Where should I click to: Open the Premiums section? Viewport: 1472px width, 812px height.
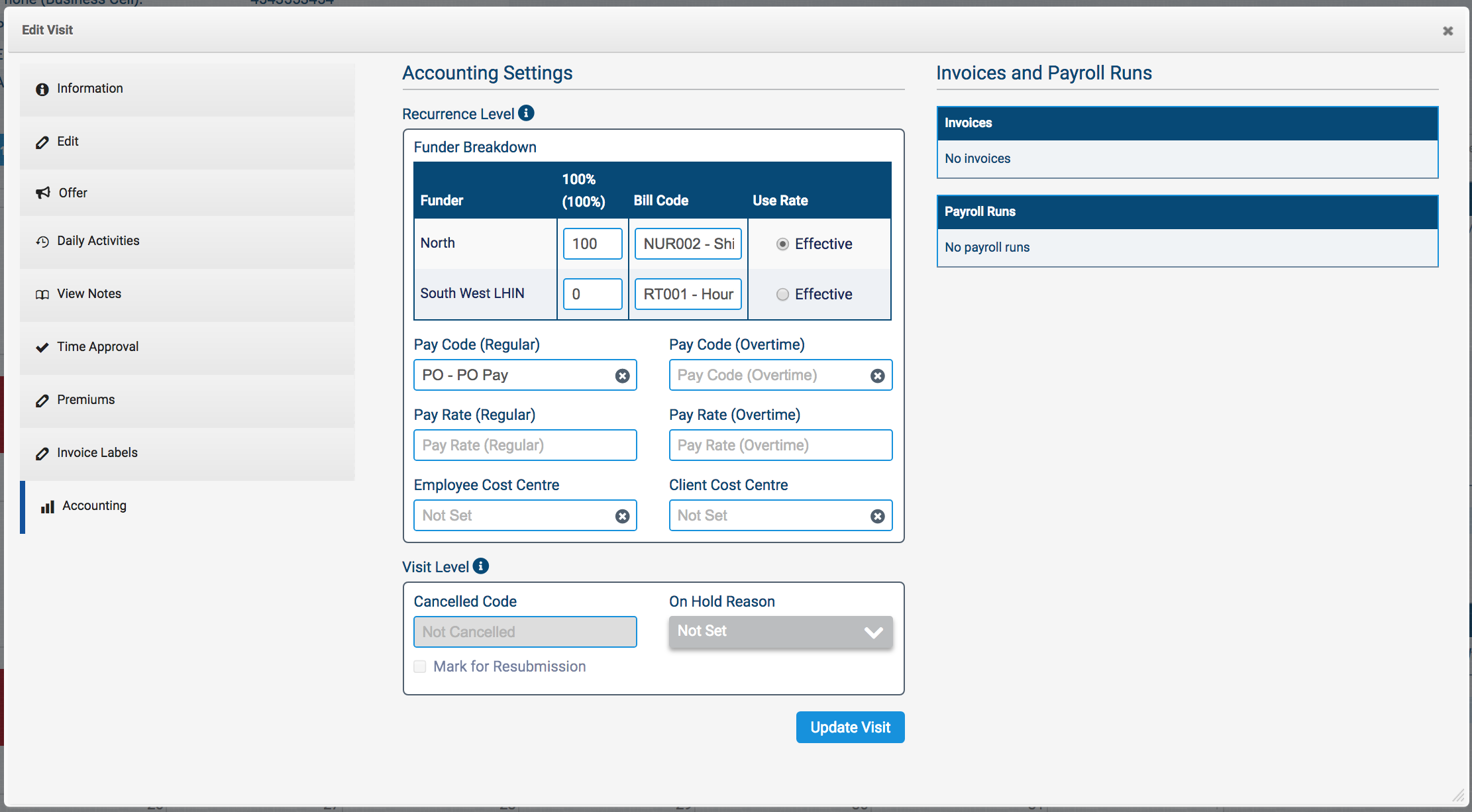click(85, 400)
